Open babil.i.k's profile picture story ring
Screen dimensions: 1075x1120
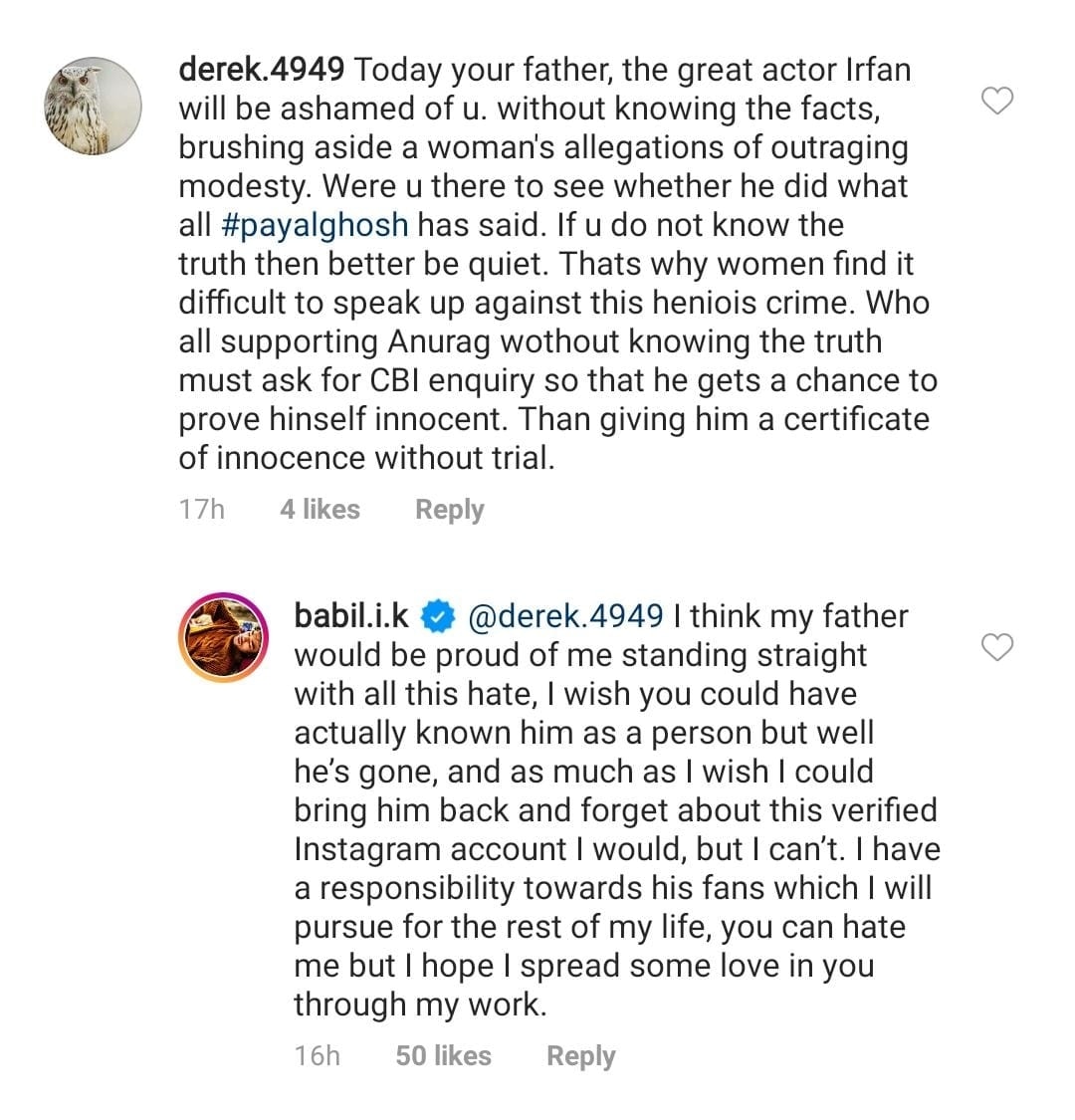pyautogui.click(x=223, y=637)
